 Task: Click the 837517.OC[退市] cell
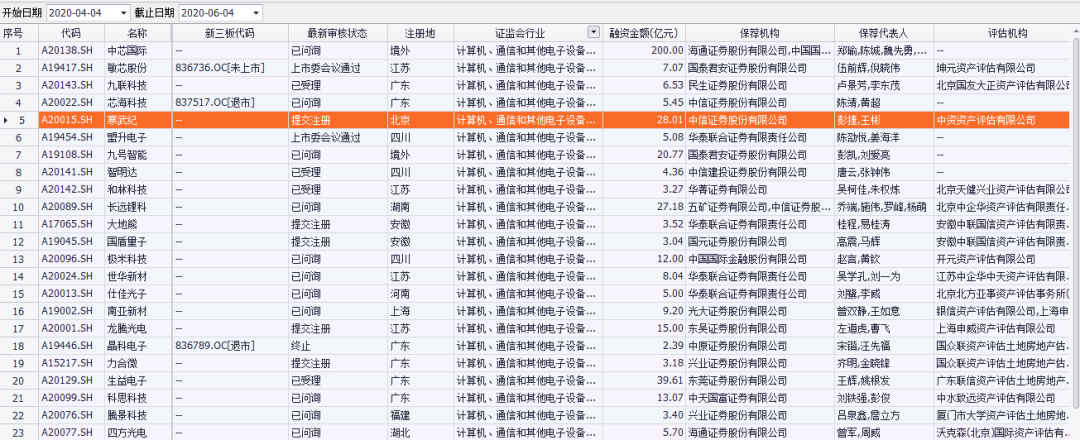[x=230, y=103]
